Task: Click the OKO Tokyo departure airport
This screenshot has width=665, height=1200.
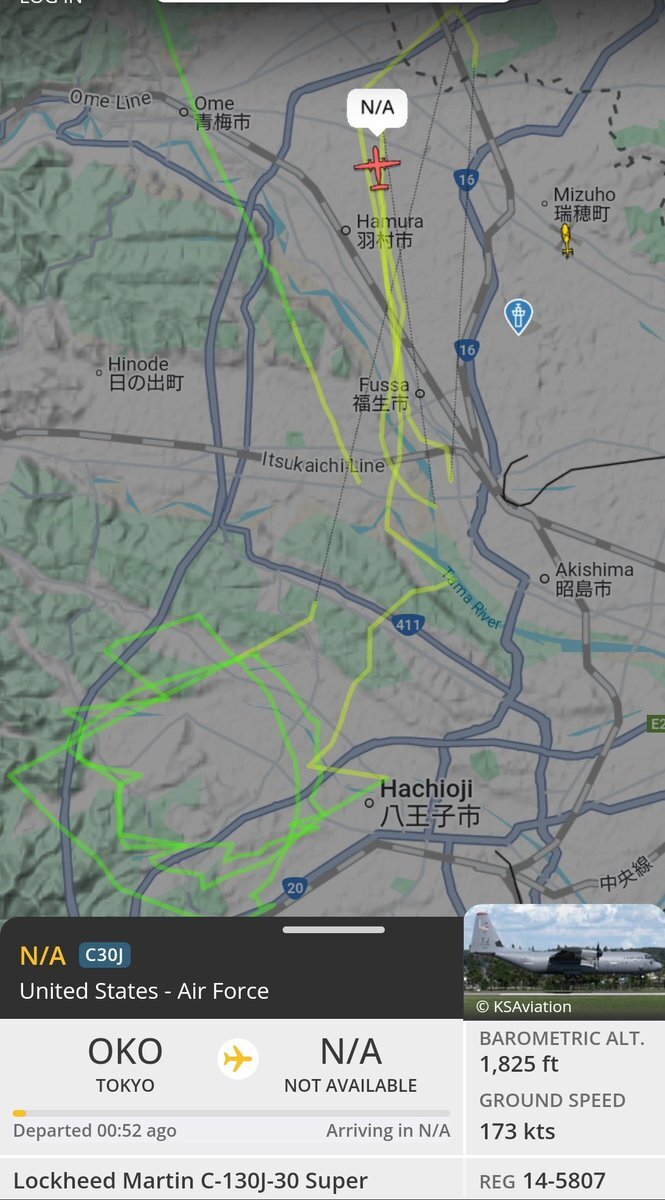Action: (x=125, y=1064)
